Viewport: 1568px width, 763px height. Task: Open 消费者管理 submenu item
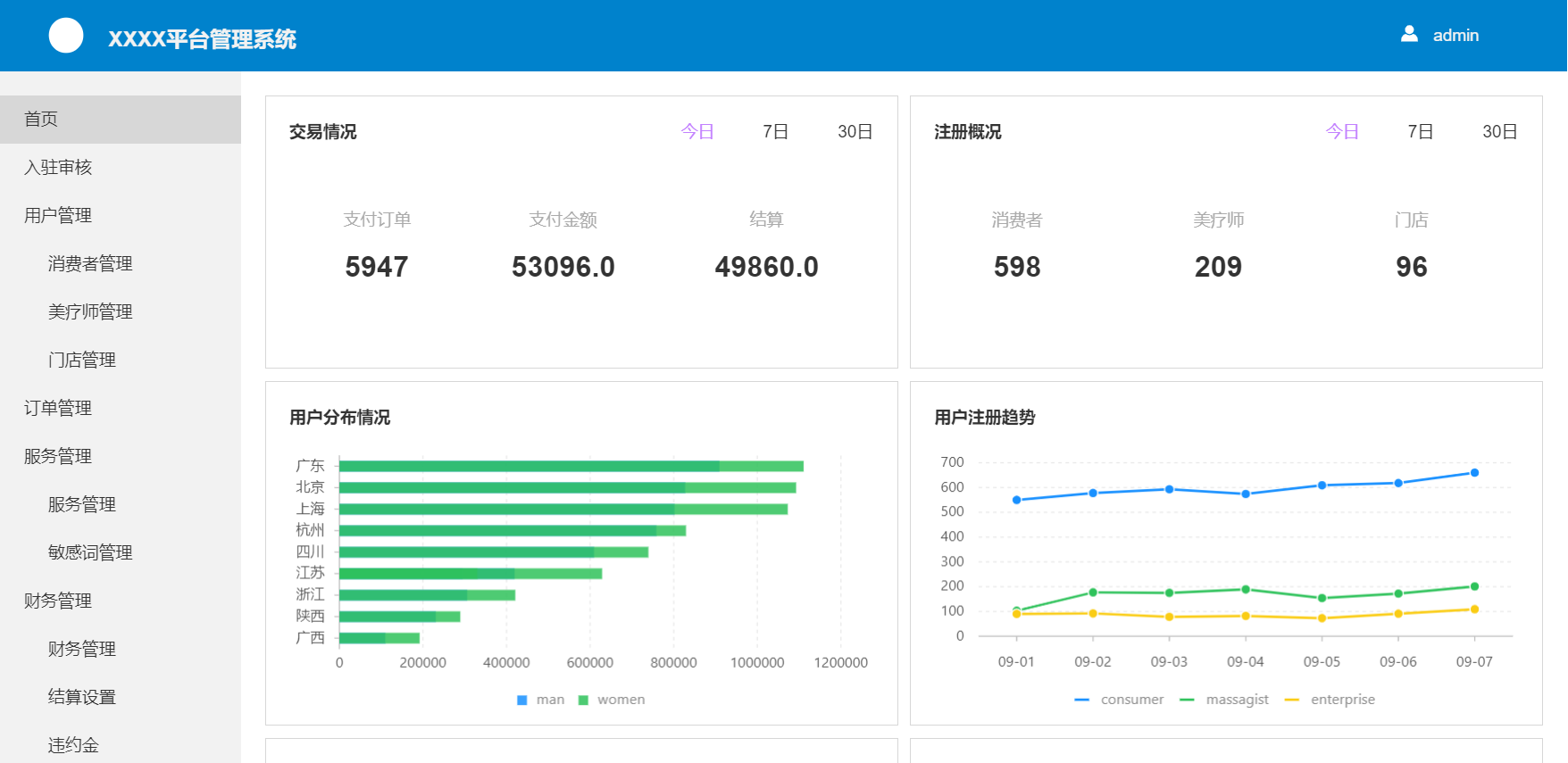pyautogui.click(x=121, y=264)
